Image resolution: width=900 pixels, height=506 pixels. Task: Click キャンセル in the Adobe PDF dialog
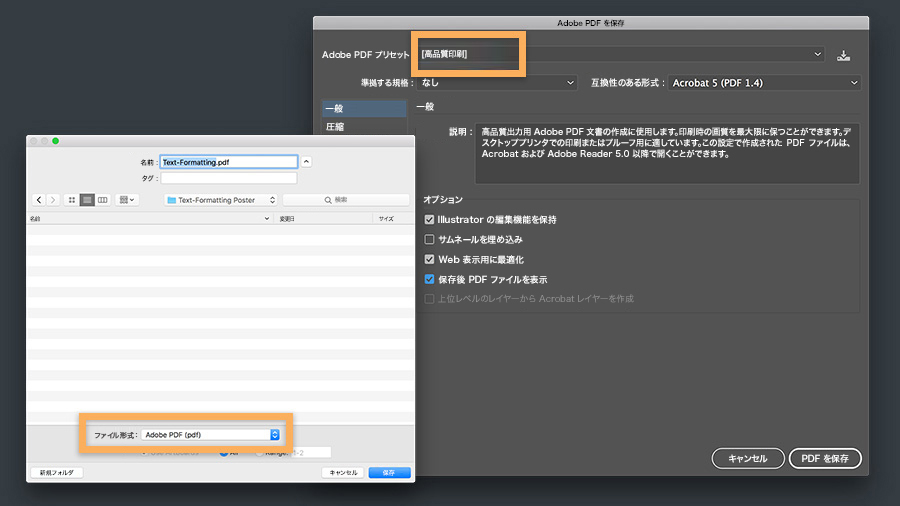[x=748, y=458]
